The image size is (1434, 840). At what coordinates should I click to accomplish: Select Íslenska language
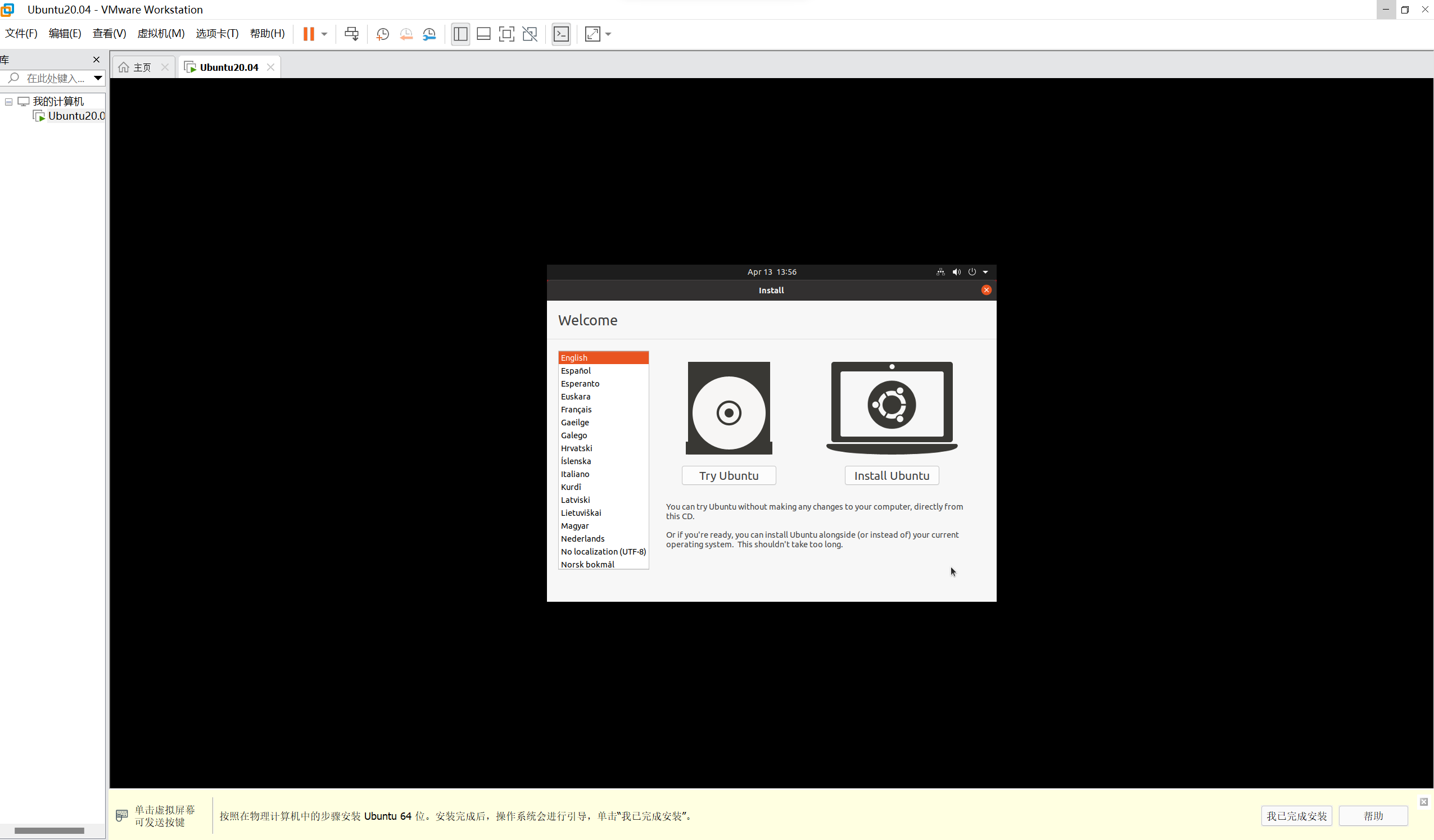click(x=603, y=461)
